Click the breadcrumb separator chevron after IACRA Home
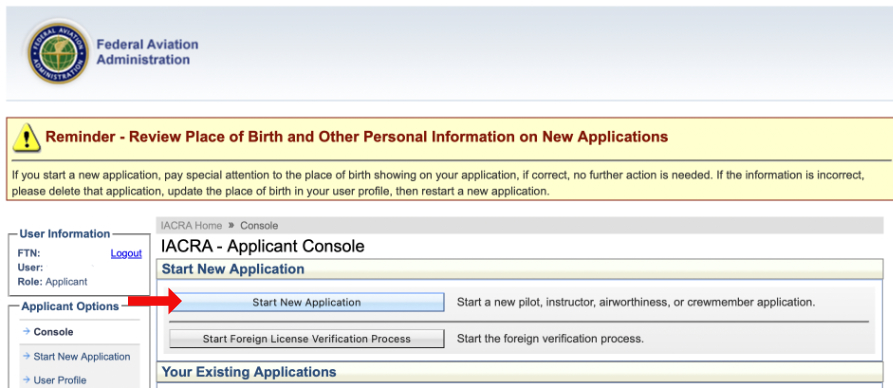This screenshot has height=388, width=893. click(x=231, y=226)
